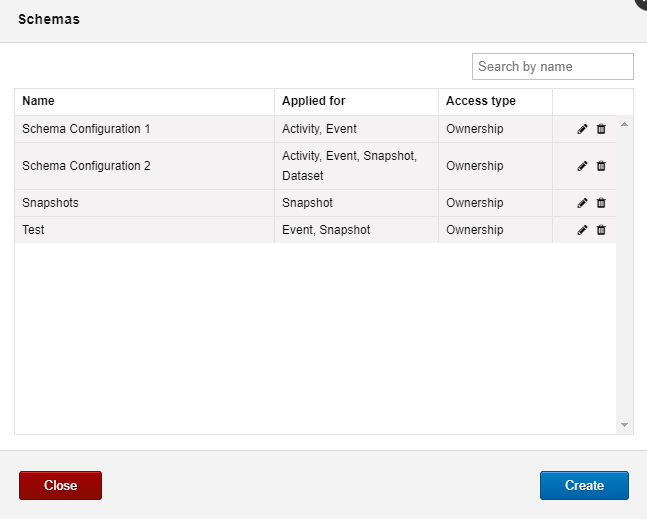The image size is (647, 519).
Task: Select the Test row name
Action: 33,230
